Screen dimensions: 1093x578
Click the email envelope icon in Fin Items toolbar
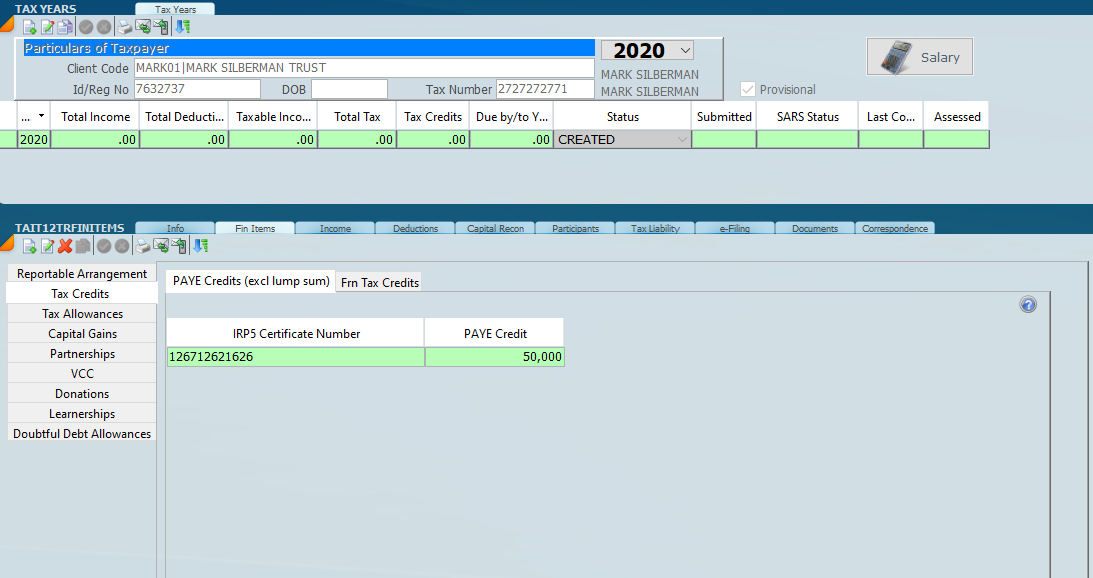[161, 246]
